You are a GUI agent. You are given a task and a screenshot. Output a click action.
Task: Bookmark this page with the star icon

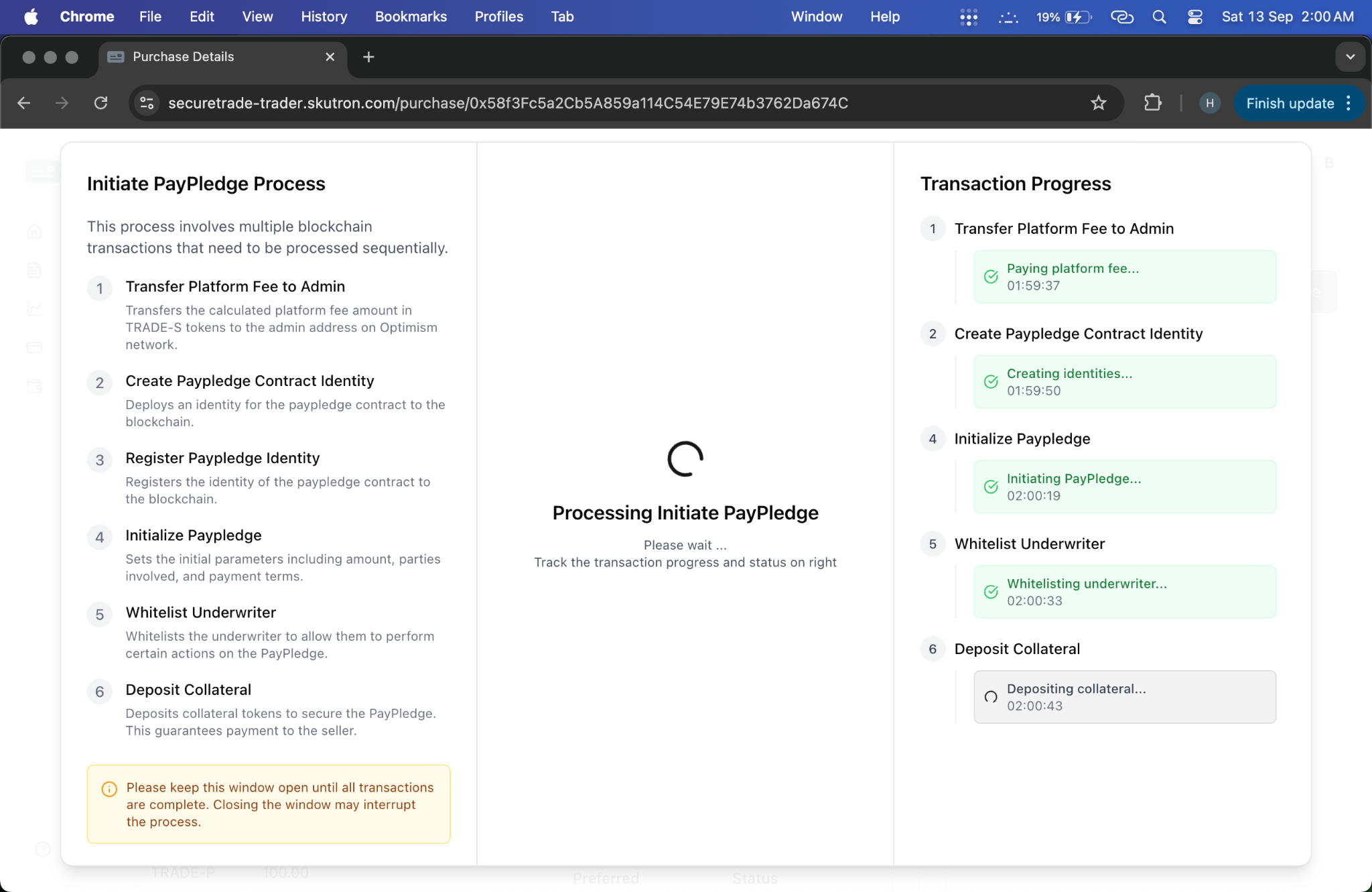pyautogui.click(x=1098, y=103)
